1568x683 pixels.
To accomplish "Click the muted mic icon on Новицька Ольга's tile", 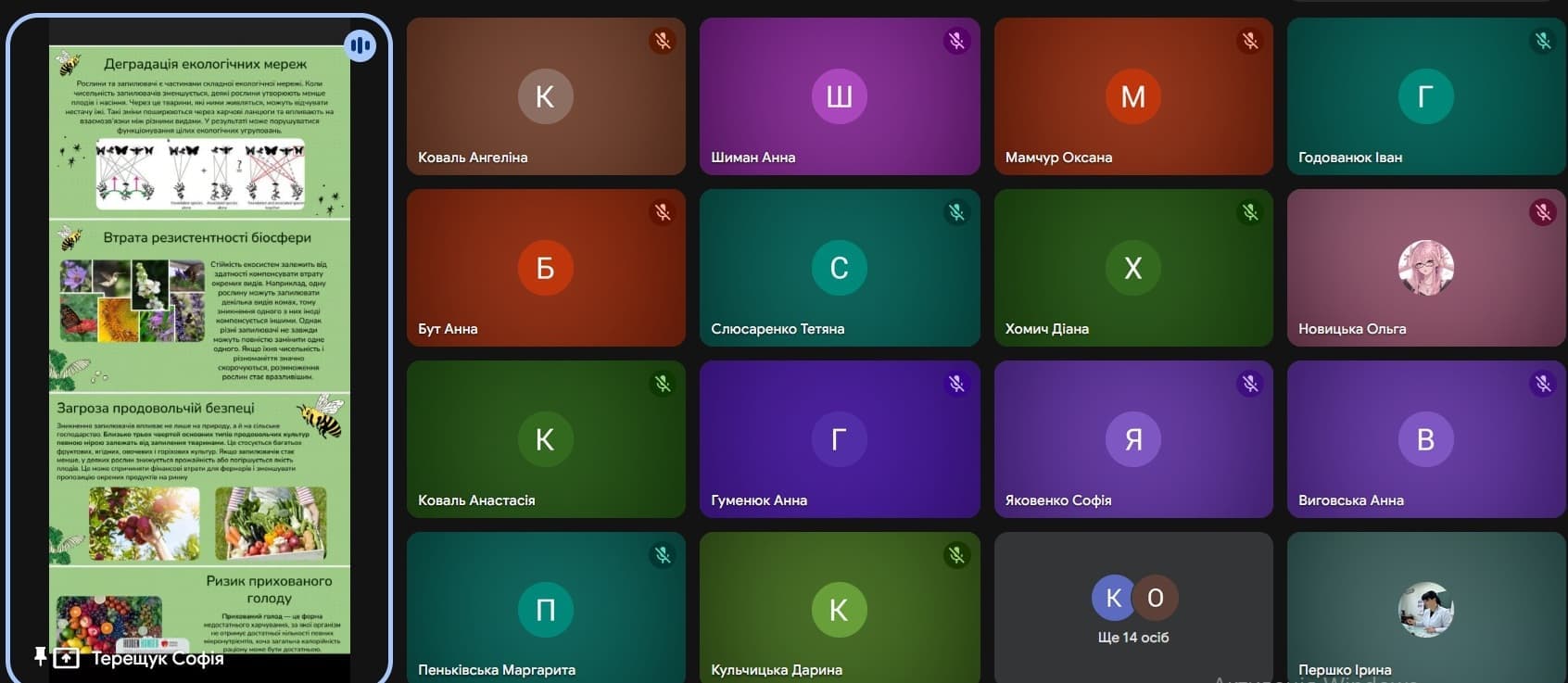I will click(1543, 212).
